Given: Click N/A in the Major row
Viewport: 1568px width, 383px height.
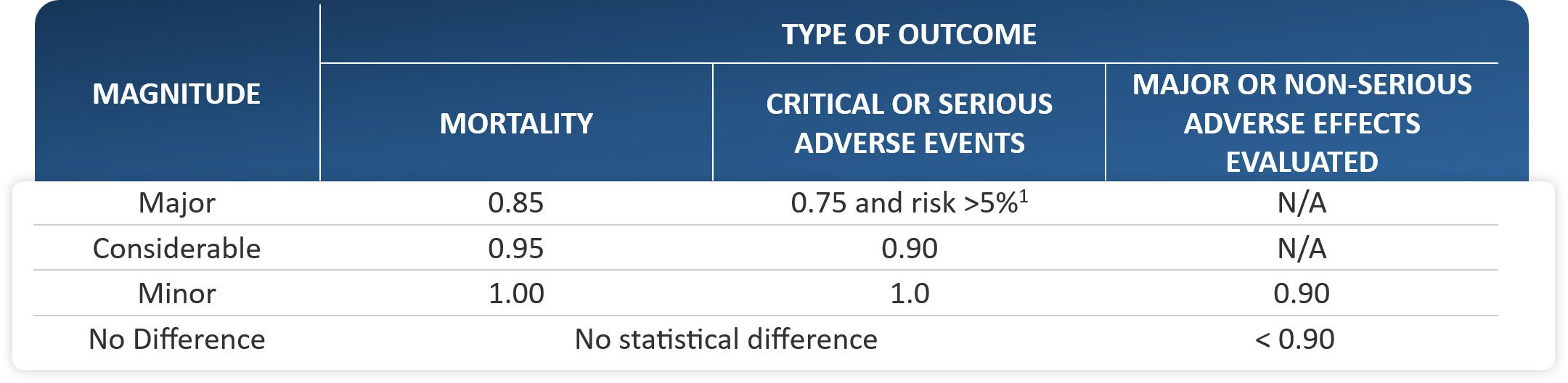Looking at the screenshot, I should click(x=1302, y=203).
